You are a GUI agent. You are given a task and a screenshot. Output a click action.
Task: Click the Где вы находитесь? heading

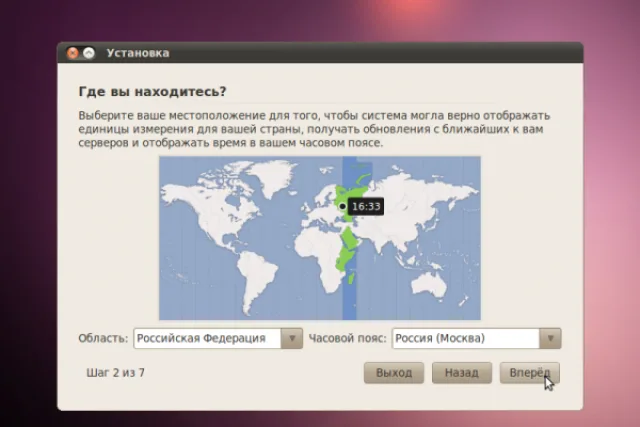pos(152,91)
